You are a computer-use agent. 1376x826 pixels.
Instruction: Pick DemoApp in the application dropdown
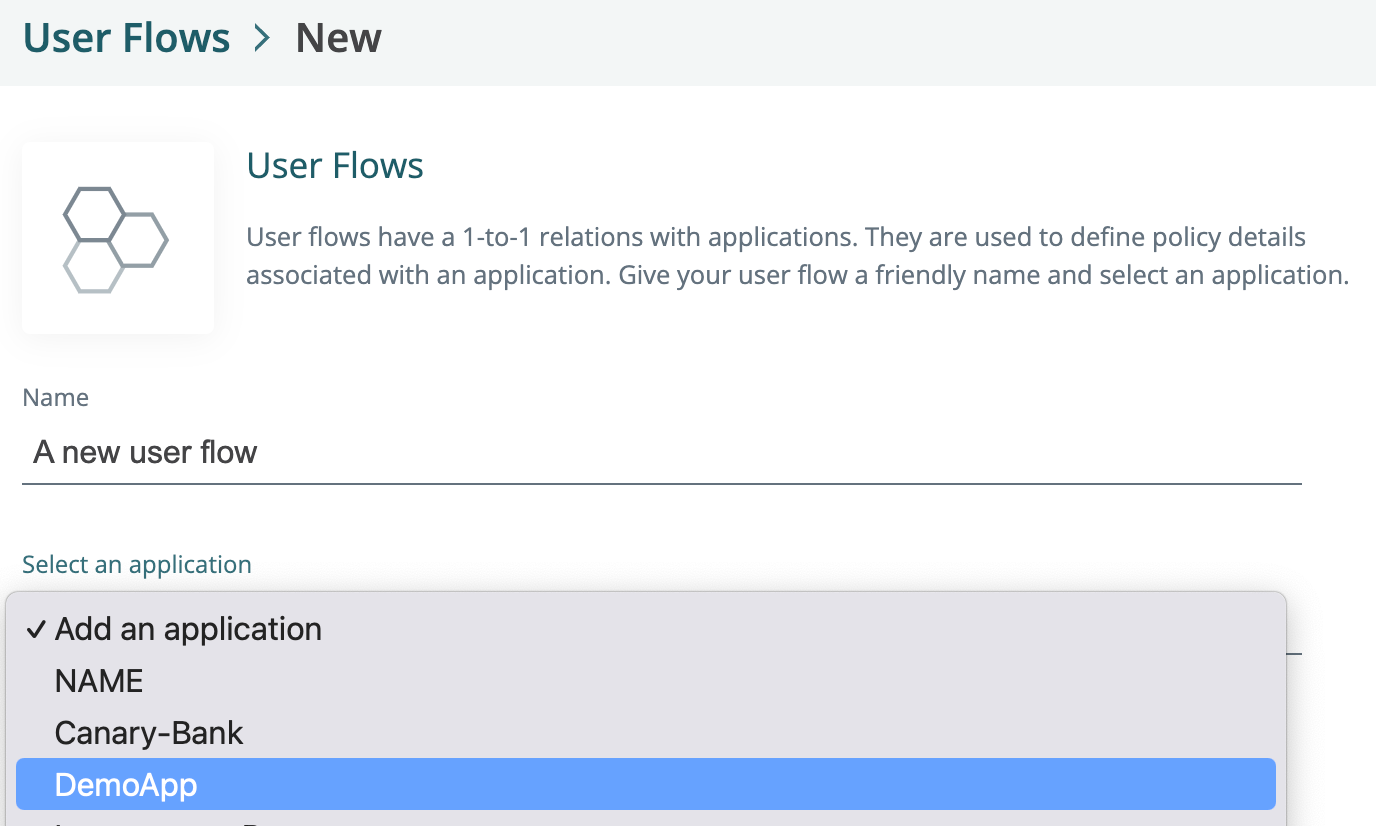tap(646, 784)
